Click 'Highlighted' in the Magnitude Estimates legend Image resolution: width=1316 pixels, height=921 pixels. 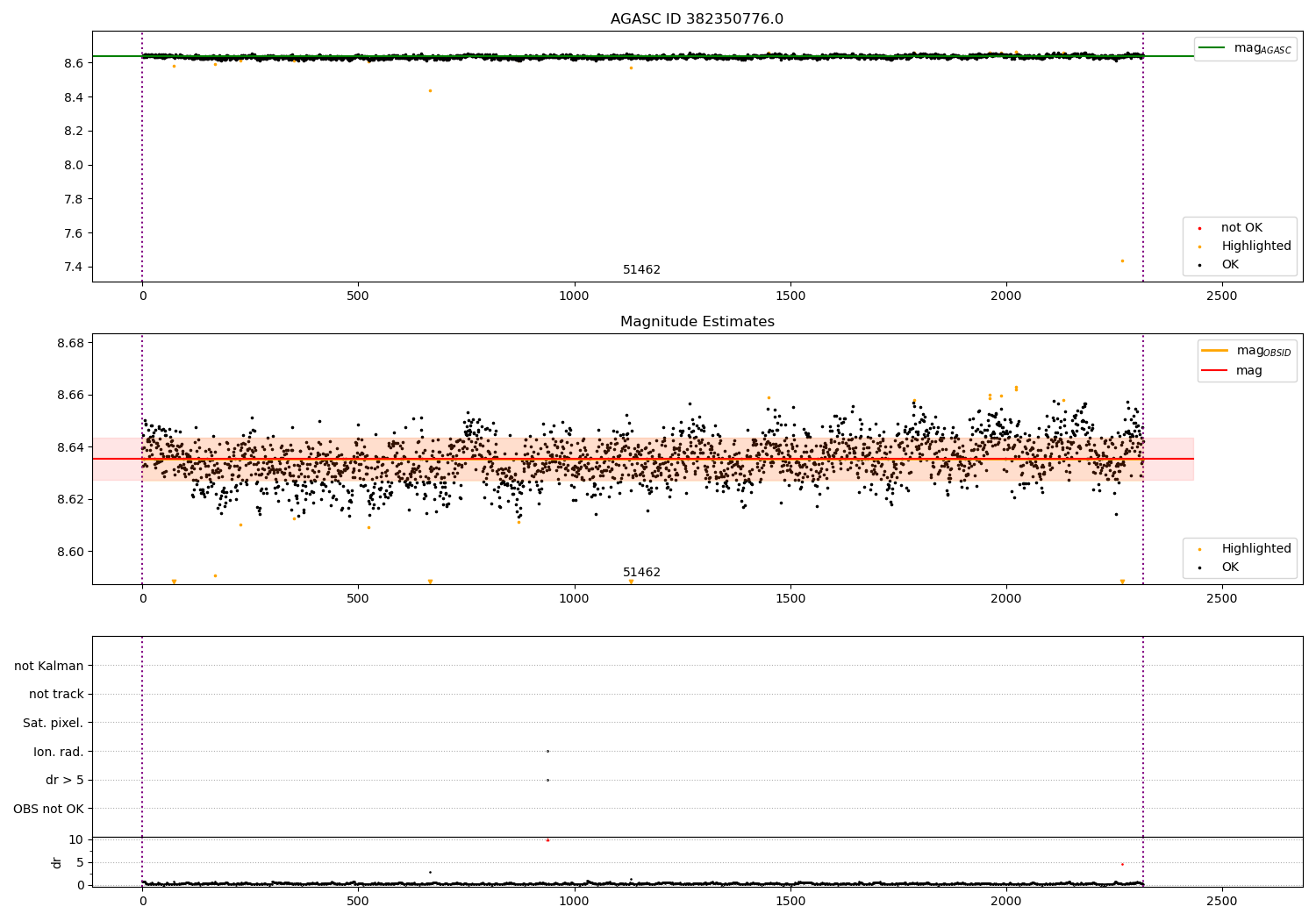[x=1246, y=549]
